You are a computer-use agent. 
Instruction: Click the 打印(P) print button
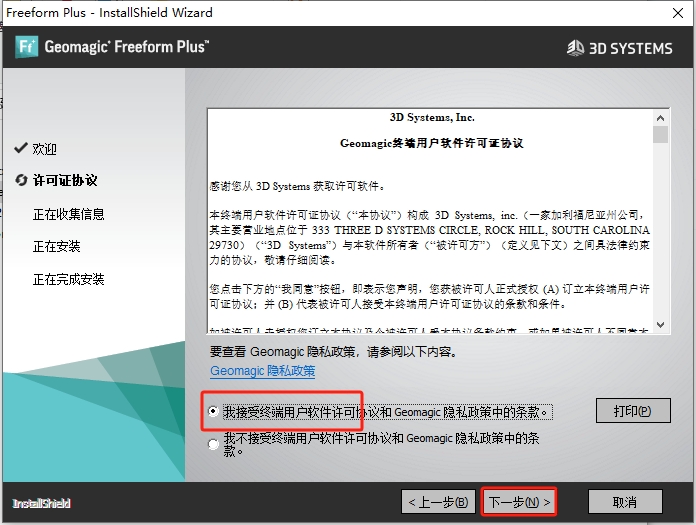pos(633,411)
